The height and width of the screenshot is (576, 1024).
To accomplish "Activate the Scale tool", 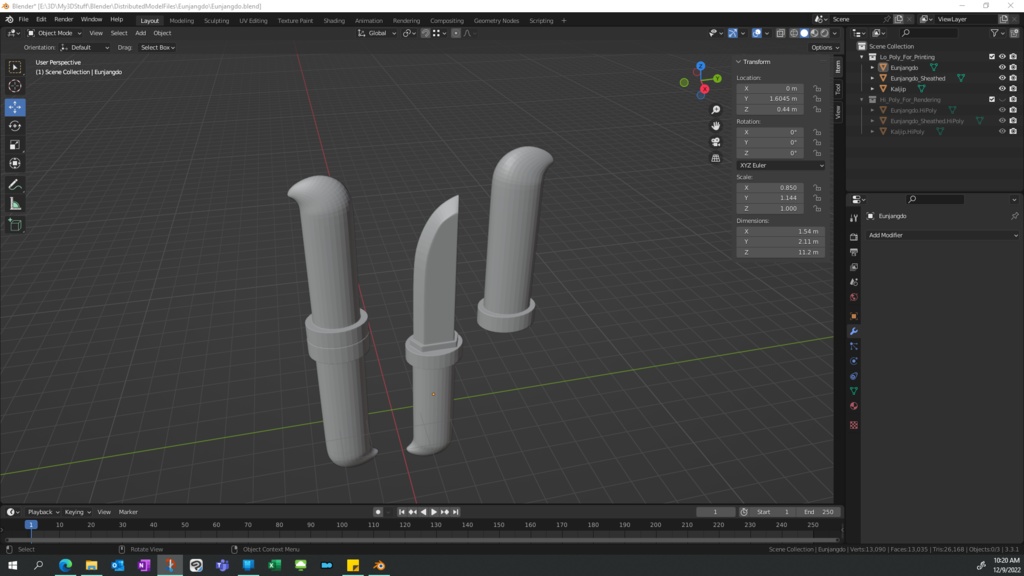I will [x=15, y=145].
